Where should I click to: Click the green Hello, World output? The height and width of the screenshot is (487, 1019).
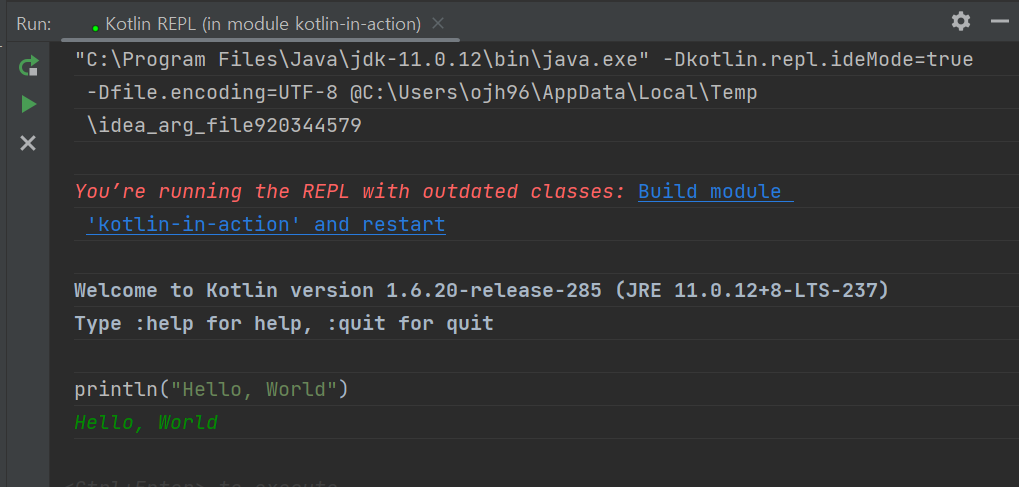click(146, 423)
